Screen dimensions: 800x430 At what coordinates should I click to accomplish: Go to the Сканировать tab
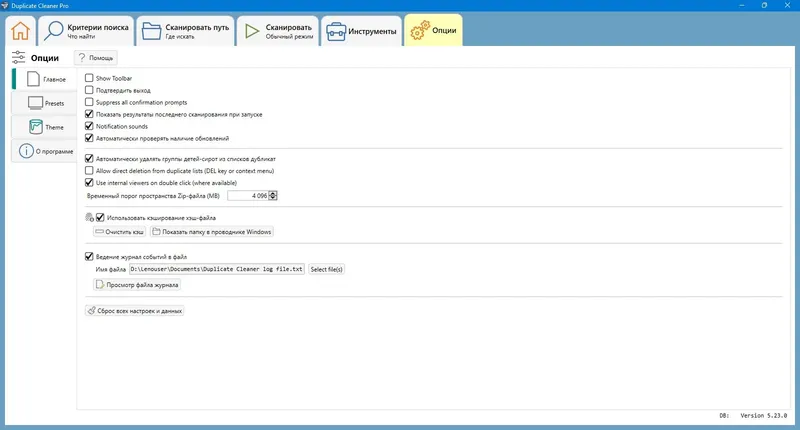[278, 31]
